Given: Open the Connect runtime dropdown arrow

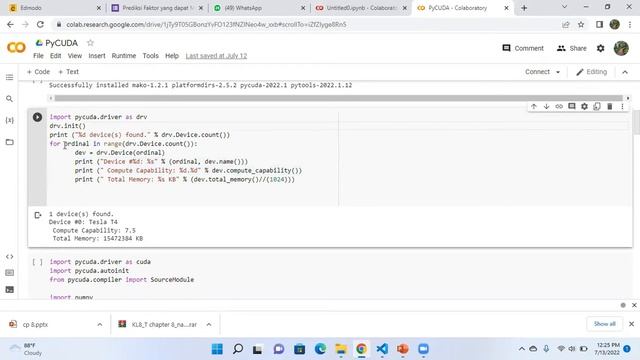Looking at the screenshot, I should click(558, 72).
